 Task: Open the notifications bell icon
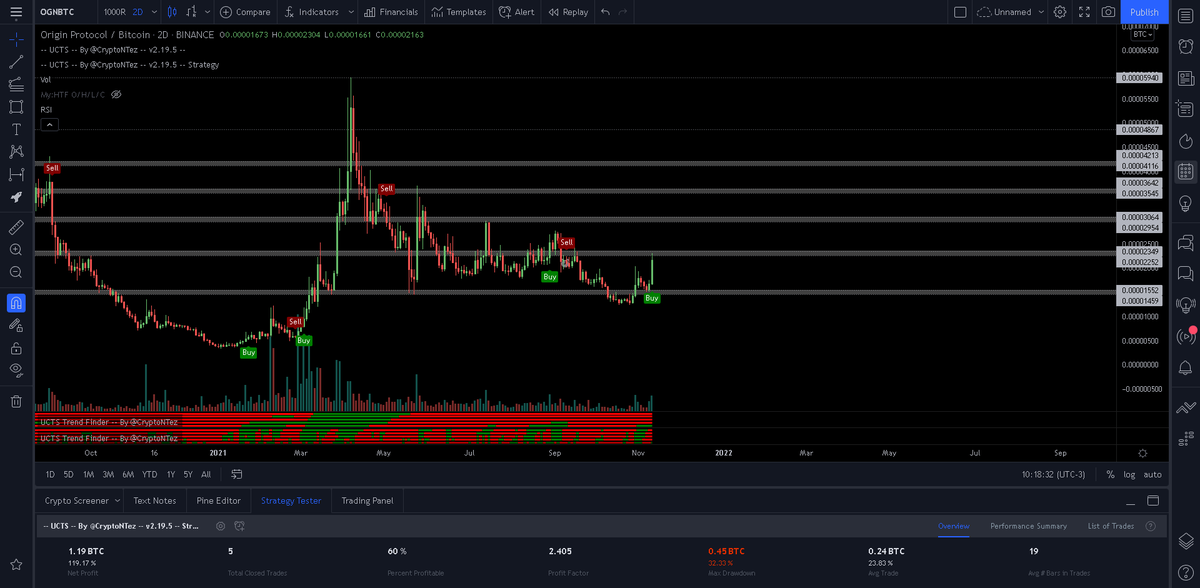coord(1185,367)
